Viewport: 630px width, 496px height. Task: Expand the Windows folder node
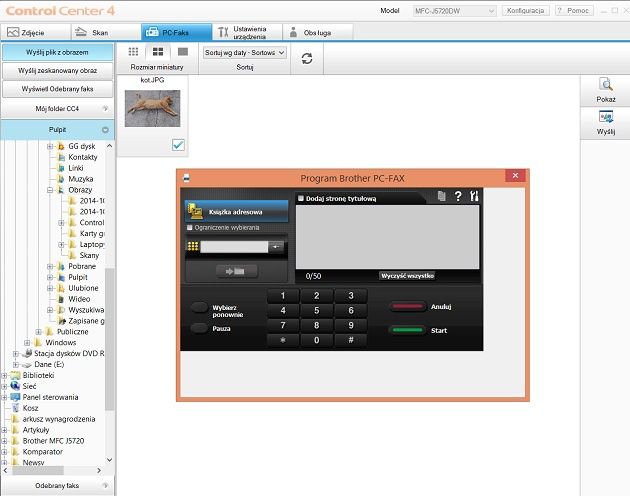[x=27, y=342]
